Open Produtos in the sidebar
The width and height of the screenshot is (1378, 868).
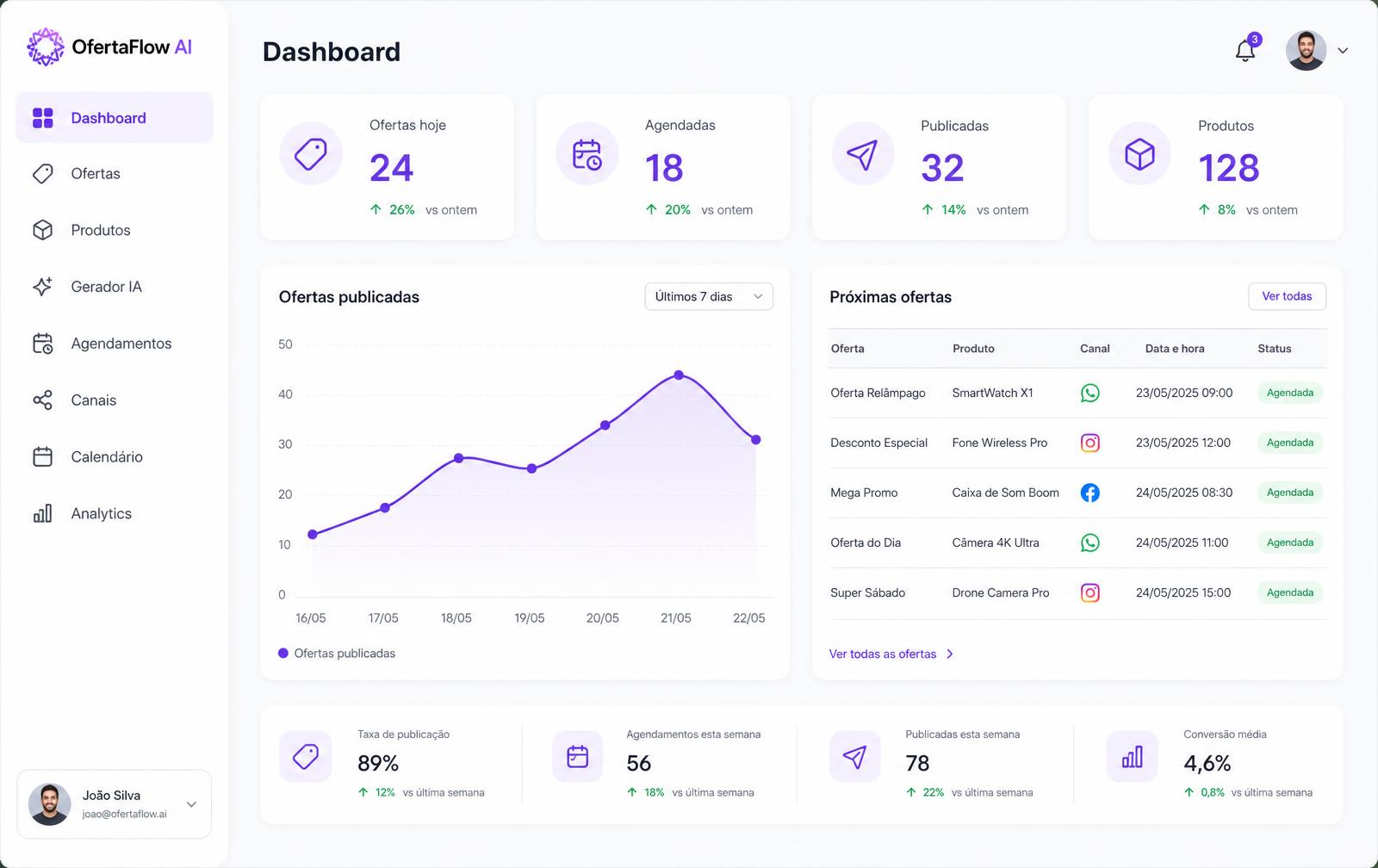point(115,230)
